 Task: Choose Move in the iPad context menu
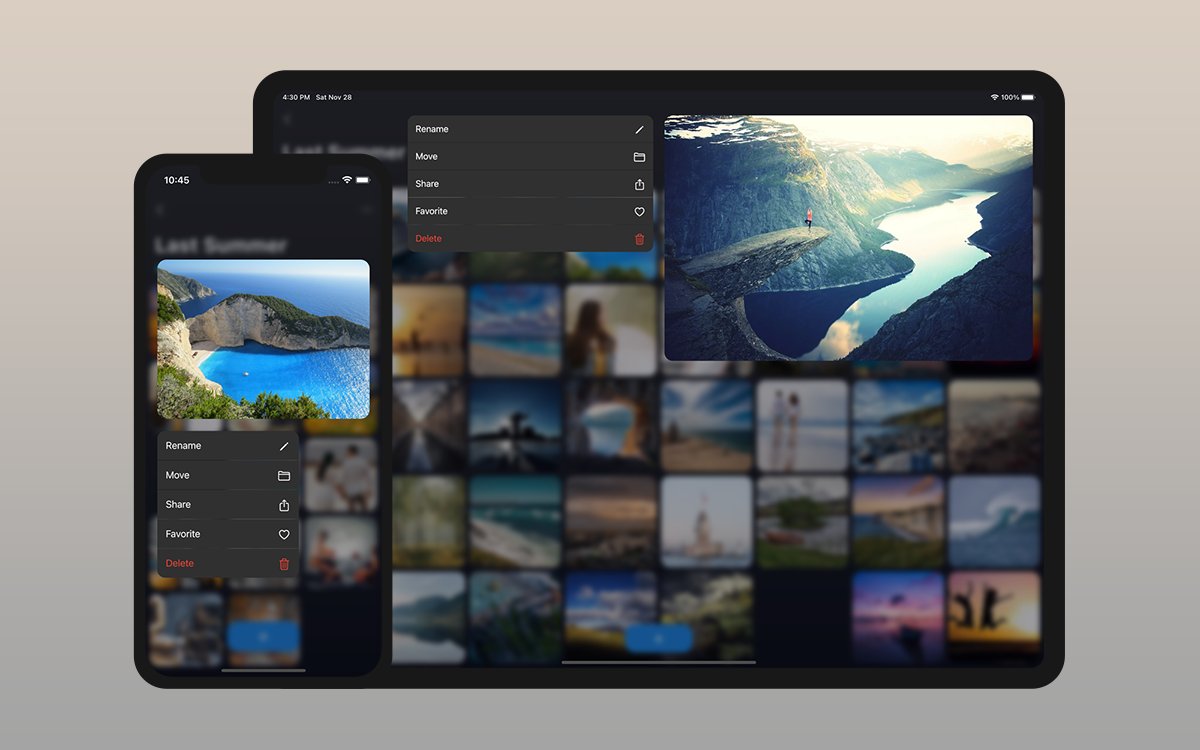pos(530,157)
